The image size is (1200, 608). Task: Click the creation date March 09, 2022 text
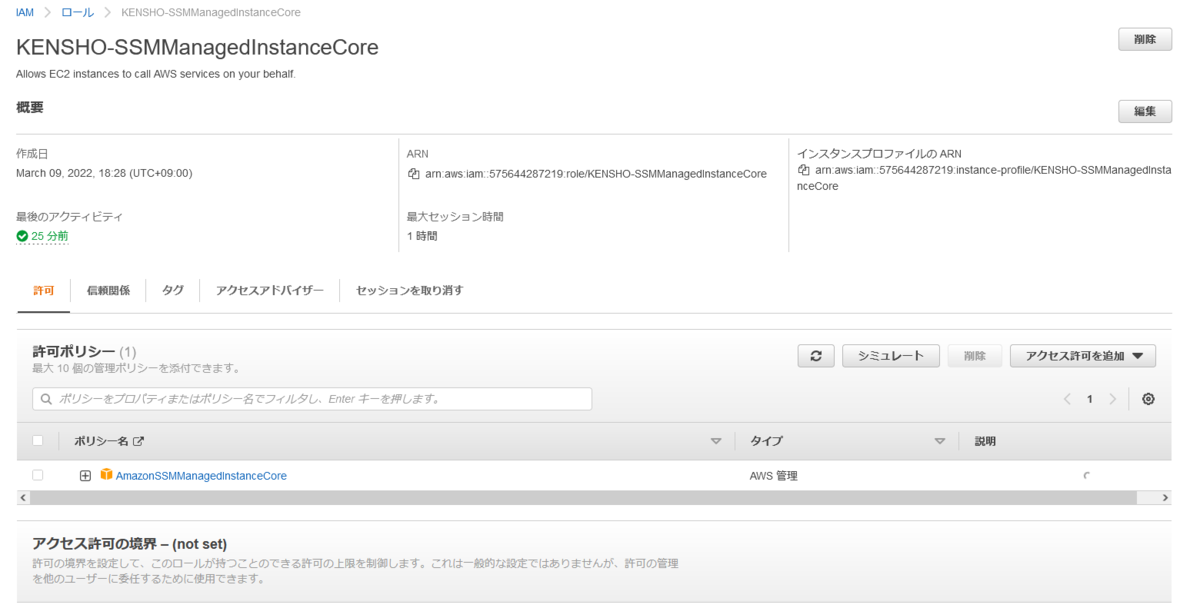[x=104, y=173]
